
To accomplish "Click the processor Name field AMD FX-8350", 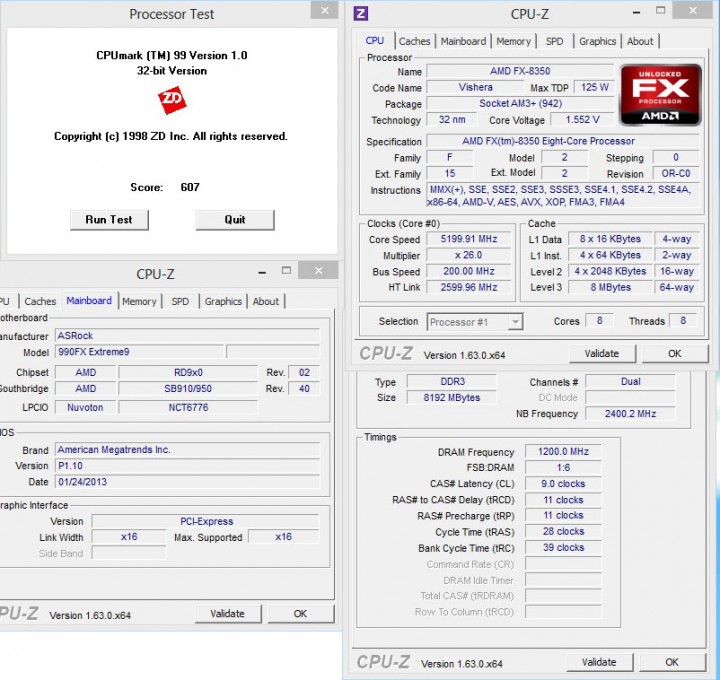I will [x=520, y=71].
